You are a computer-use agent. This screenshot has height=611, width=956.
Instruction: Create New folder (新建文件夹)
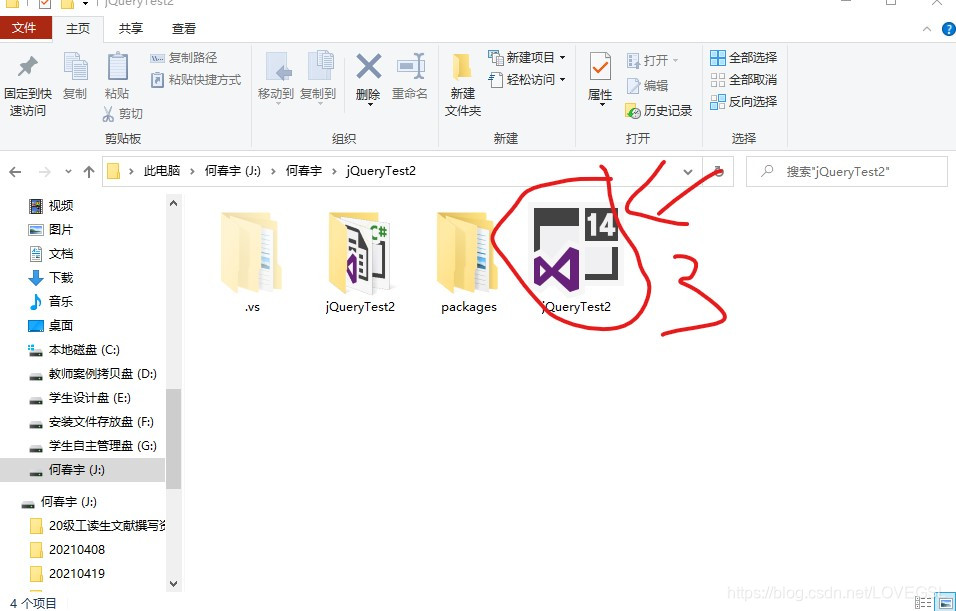[x=463, y=85]
